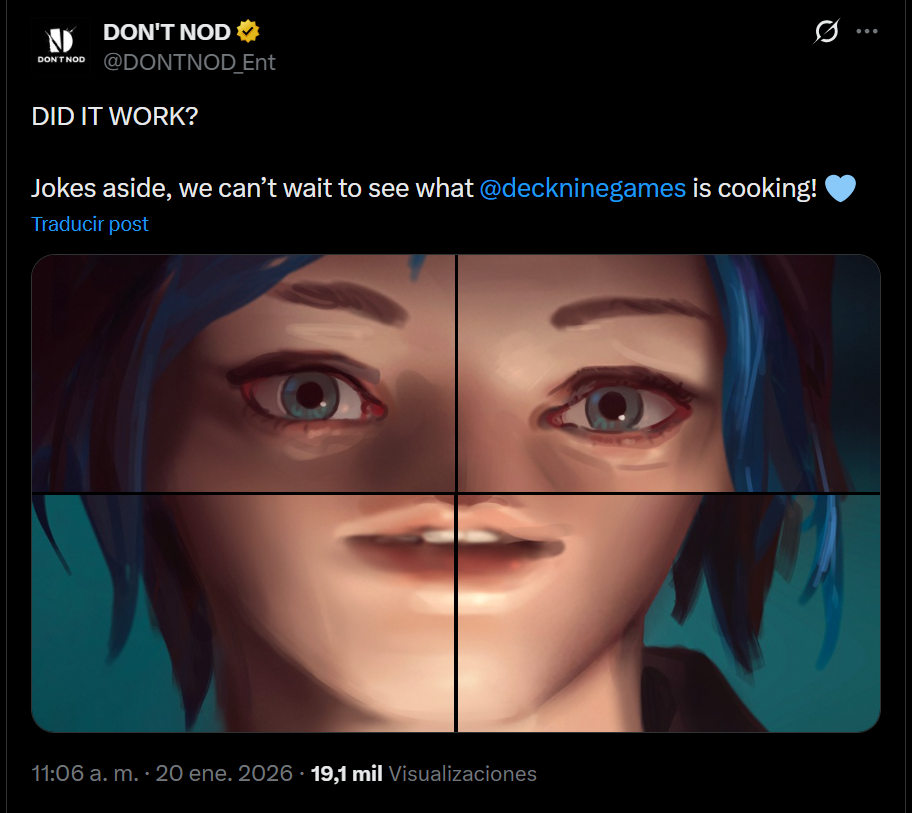
Task: Click the Traducir post link
Action: point(90,224)
